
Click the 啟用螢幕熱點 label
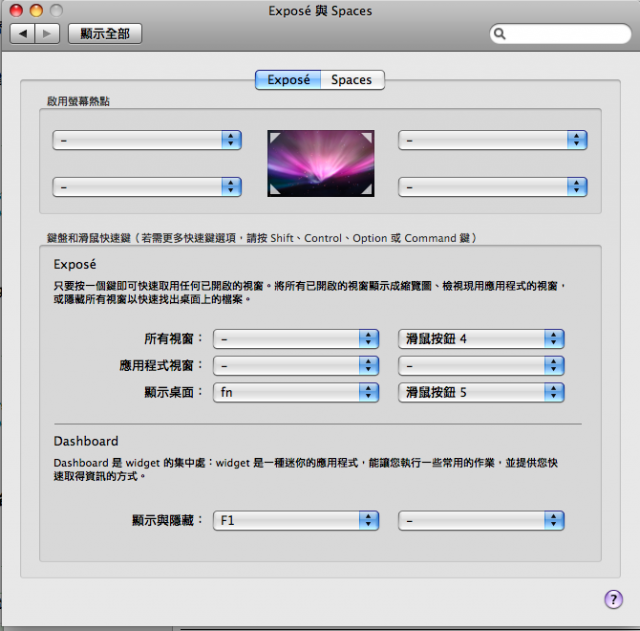78,101
